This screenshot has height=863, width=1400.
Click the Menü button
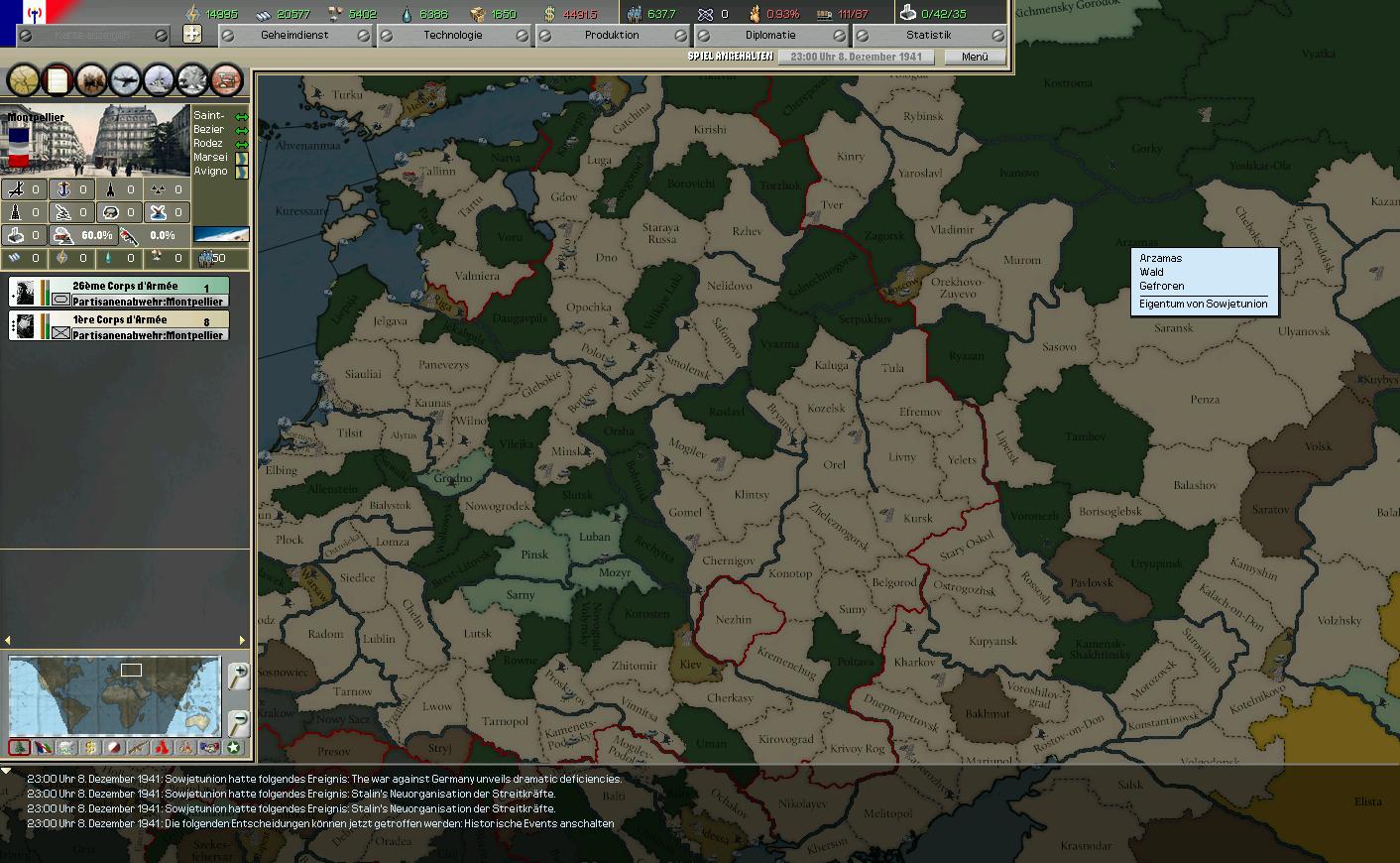(x=974, y=57)
